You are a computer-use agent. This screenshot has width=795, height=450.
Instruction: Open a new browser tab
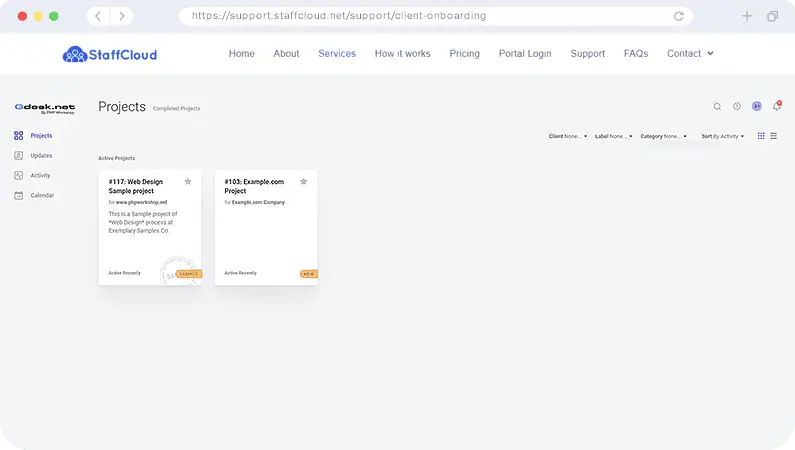click(747, 16)
